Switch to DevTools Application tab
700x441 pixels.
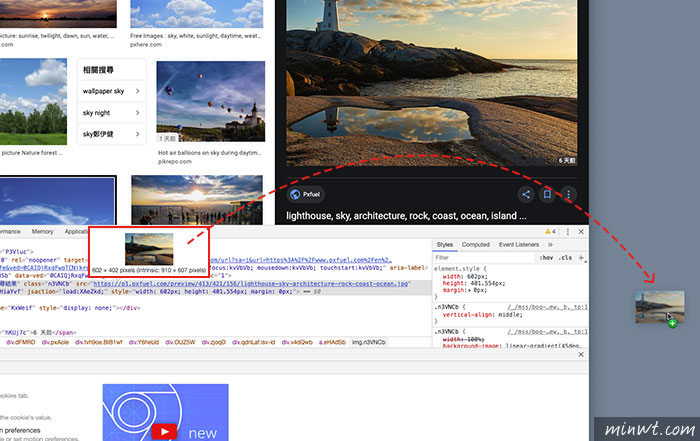point(76,231)
